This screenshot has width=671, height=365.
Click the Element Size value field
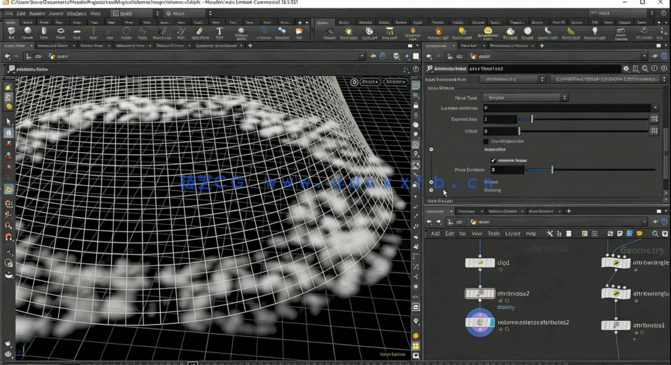pos(500,119)
